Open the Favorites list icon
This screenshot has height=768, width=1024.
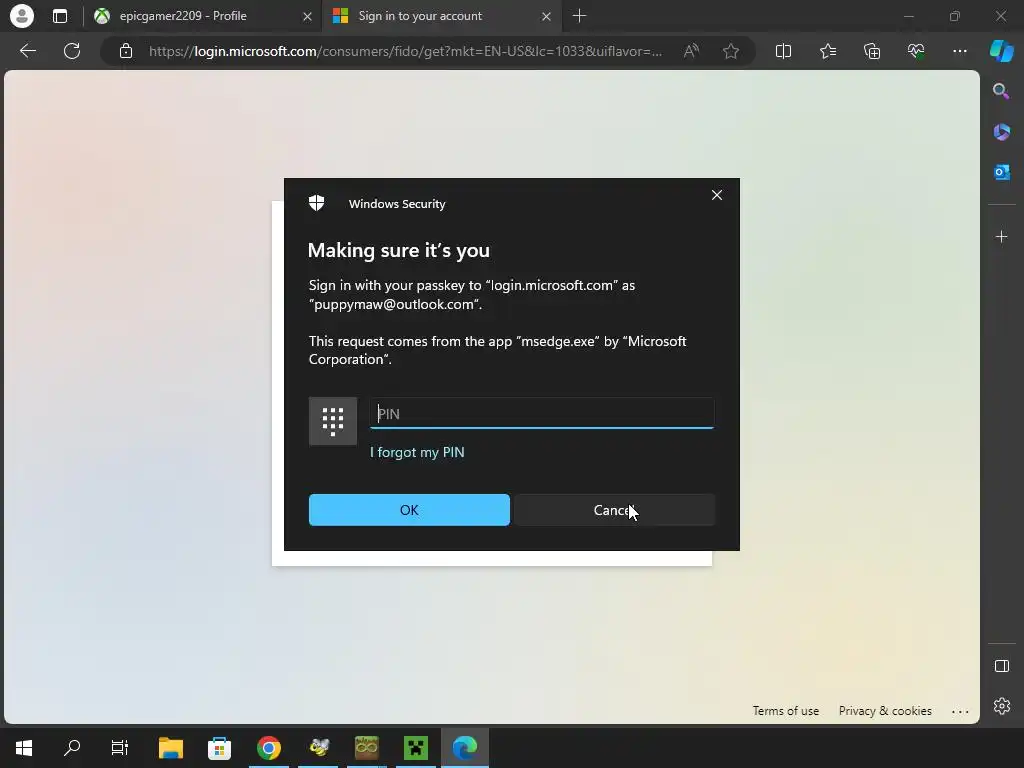tap(827, 51)
